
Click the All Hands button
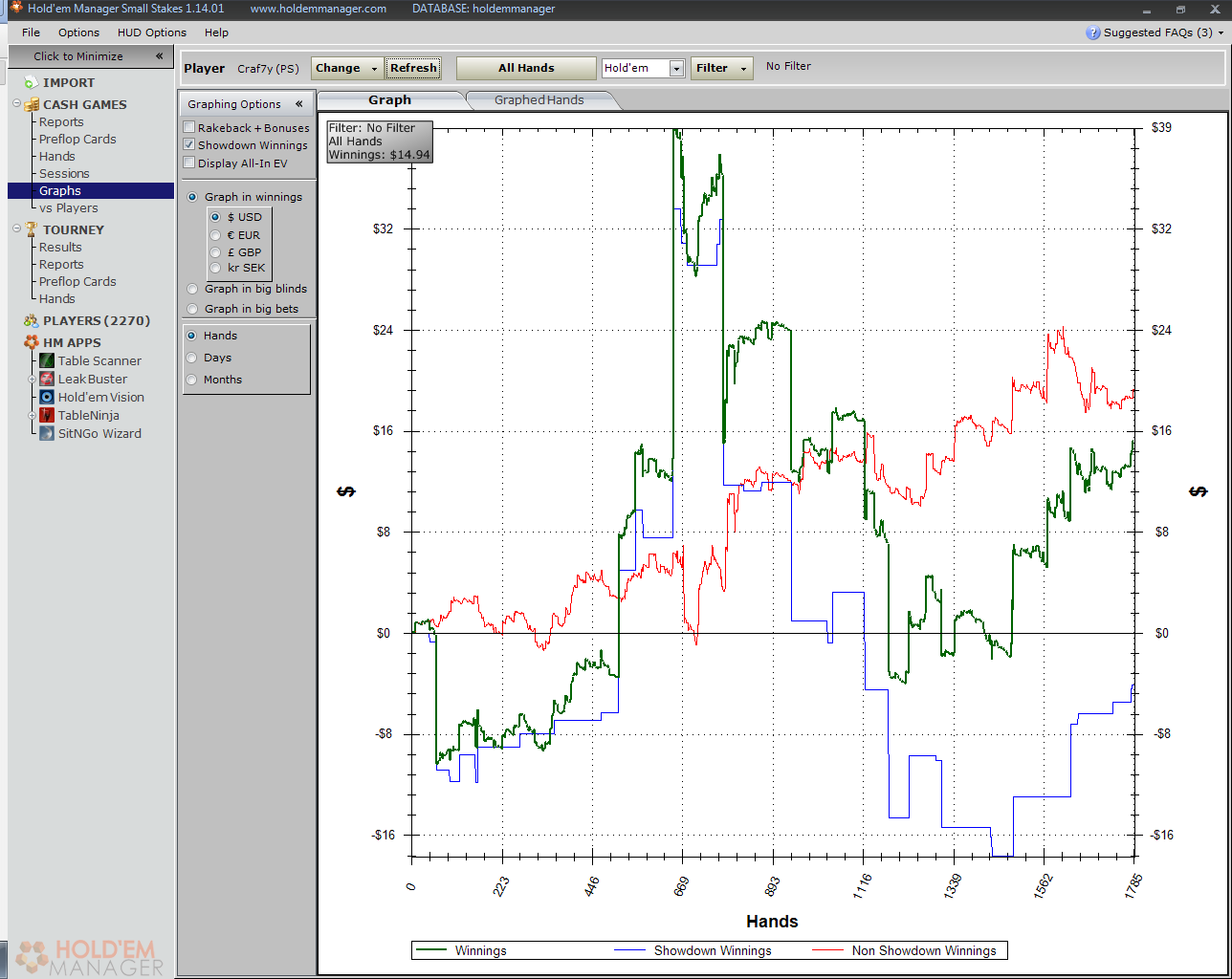coord(525,68)
